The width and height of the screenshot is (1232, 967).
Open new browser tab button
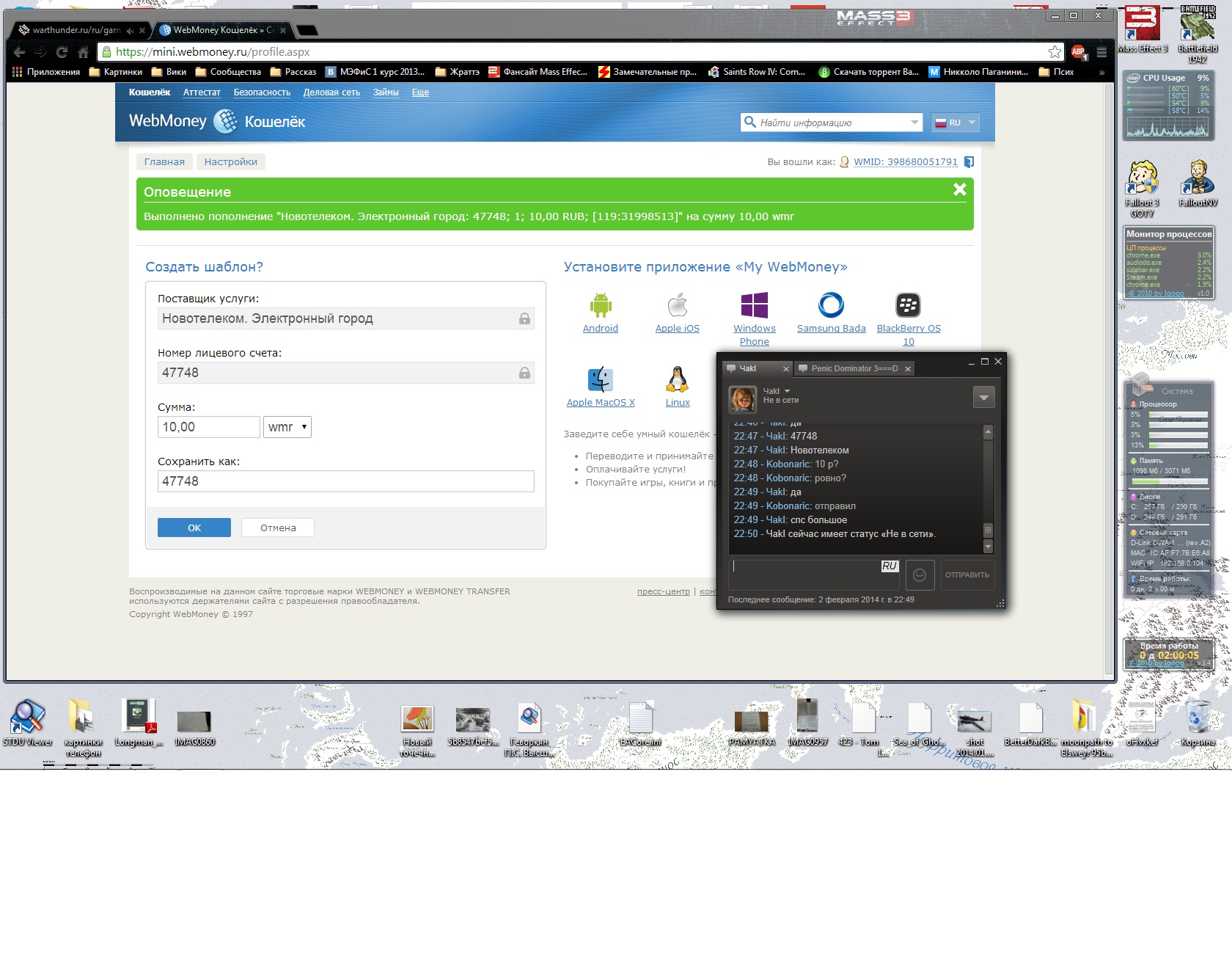(307, 30)
